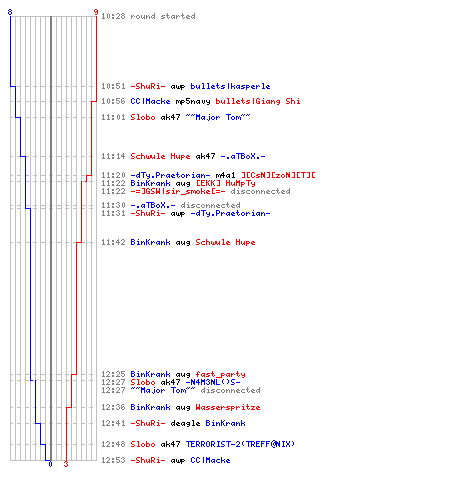Select Slobo in the 11:01 event

click(x=143, y=117)
